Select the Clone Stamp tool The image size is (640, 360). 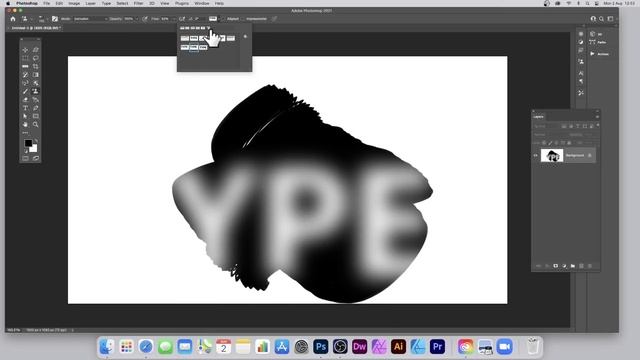click(x=36, y=91)
